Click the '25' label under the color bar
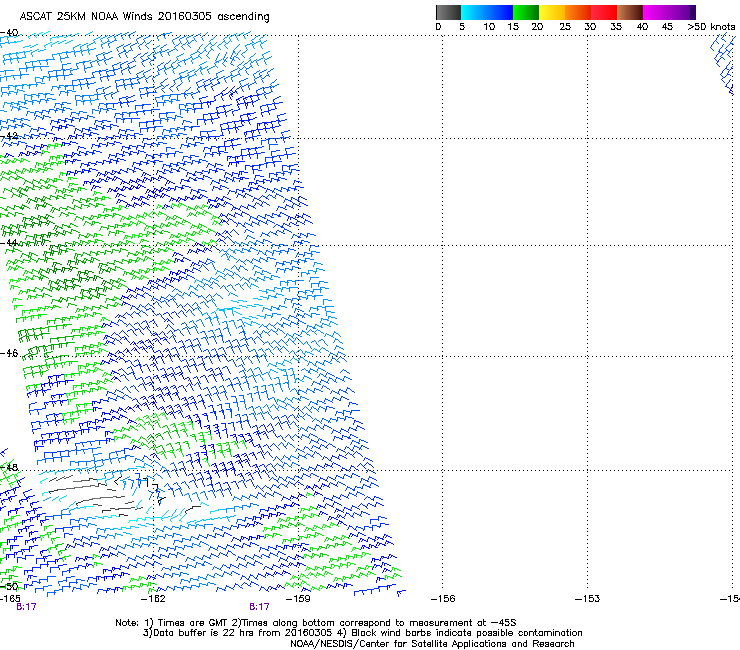The height and width of the screenshot is (650, 740). point(565,27)
